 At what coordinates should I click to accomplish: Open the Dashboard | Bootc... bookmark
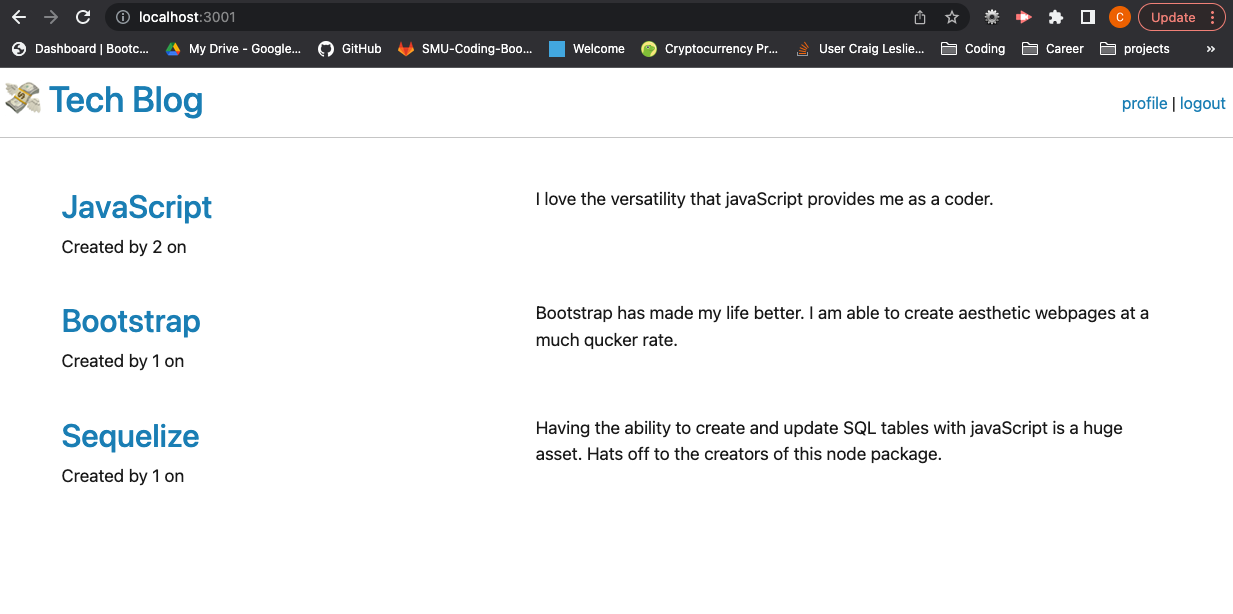(80, 48)
